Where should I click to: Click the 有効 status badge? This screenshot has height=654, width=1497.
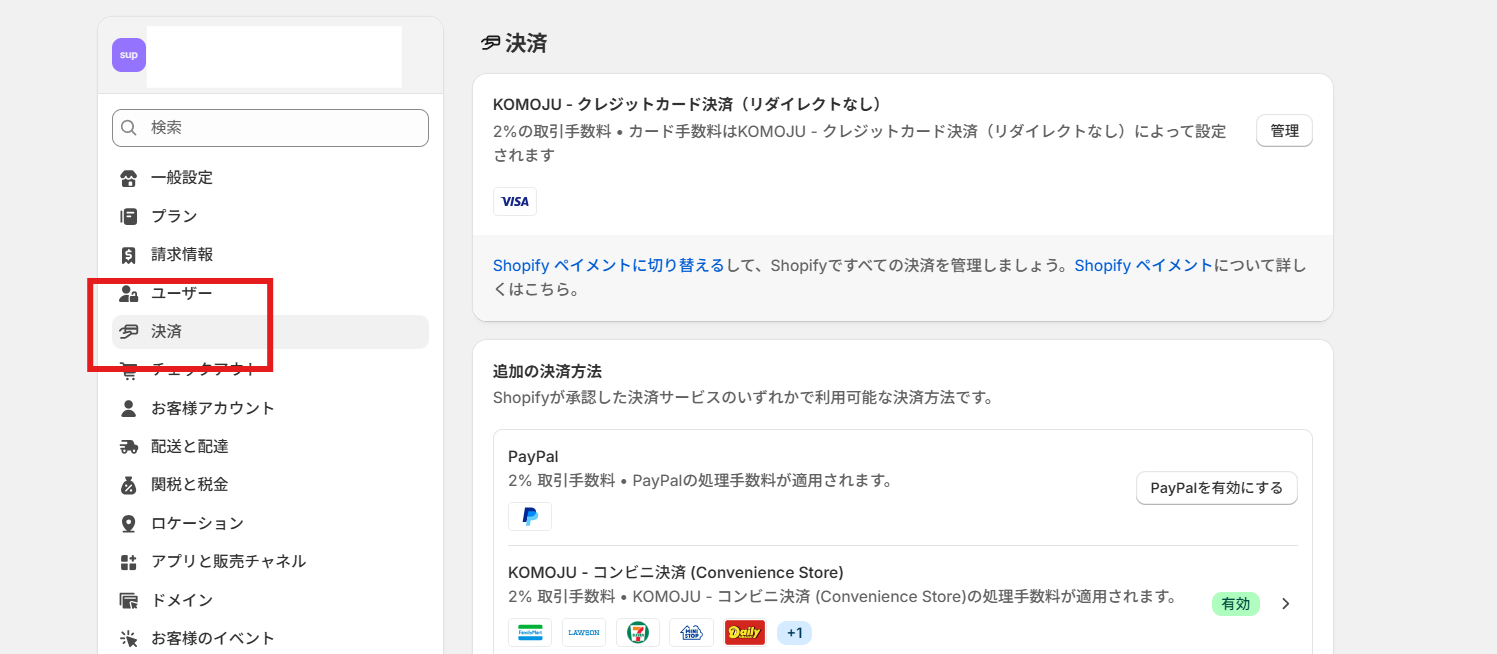click(1236, 604)
